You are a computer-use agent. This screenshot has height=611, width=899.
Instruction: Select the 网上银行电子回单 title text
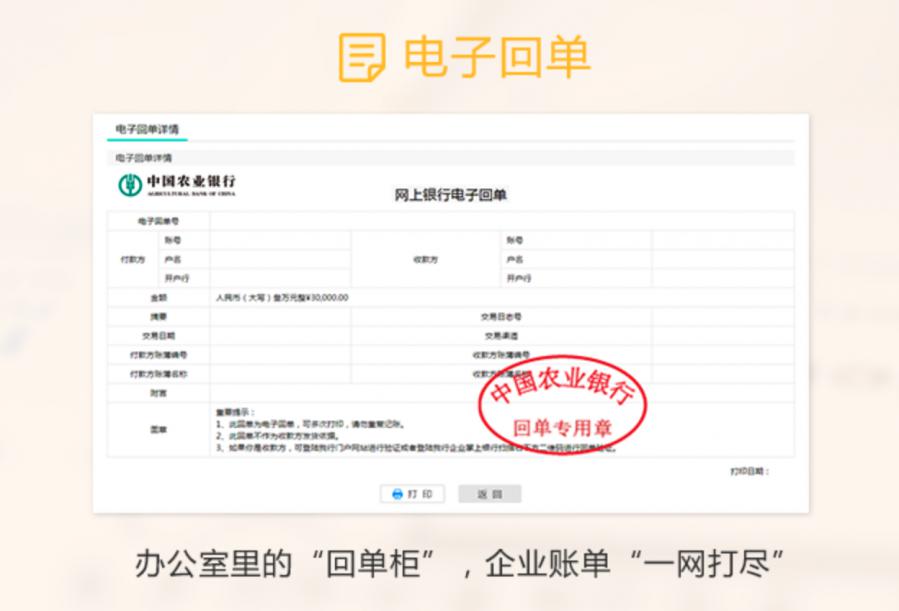click(451, 195)
